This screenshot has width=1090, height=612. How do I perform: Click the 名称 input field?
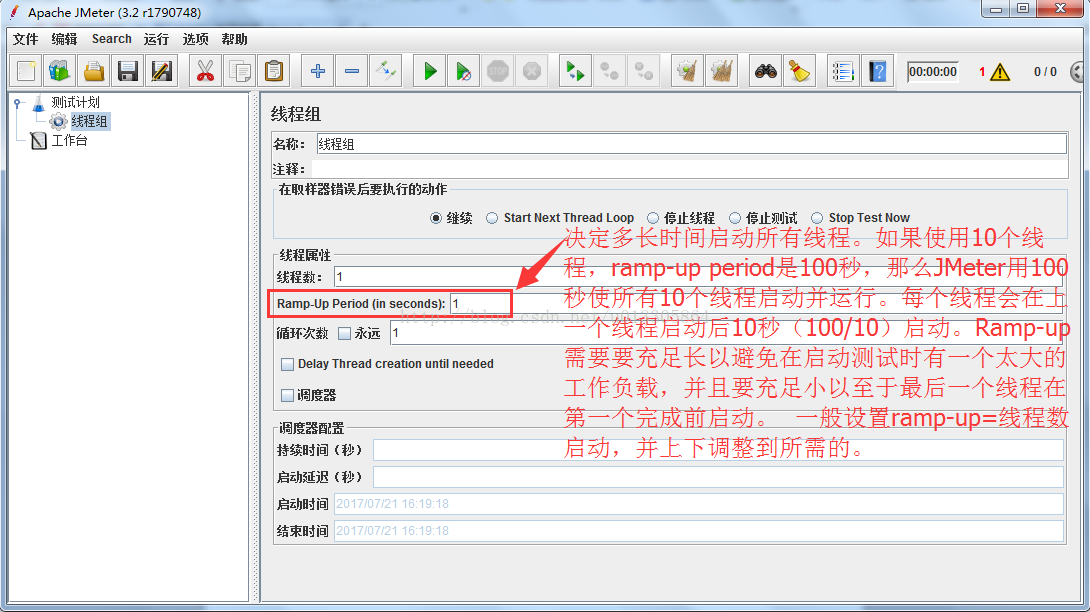(692, 144)
